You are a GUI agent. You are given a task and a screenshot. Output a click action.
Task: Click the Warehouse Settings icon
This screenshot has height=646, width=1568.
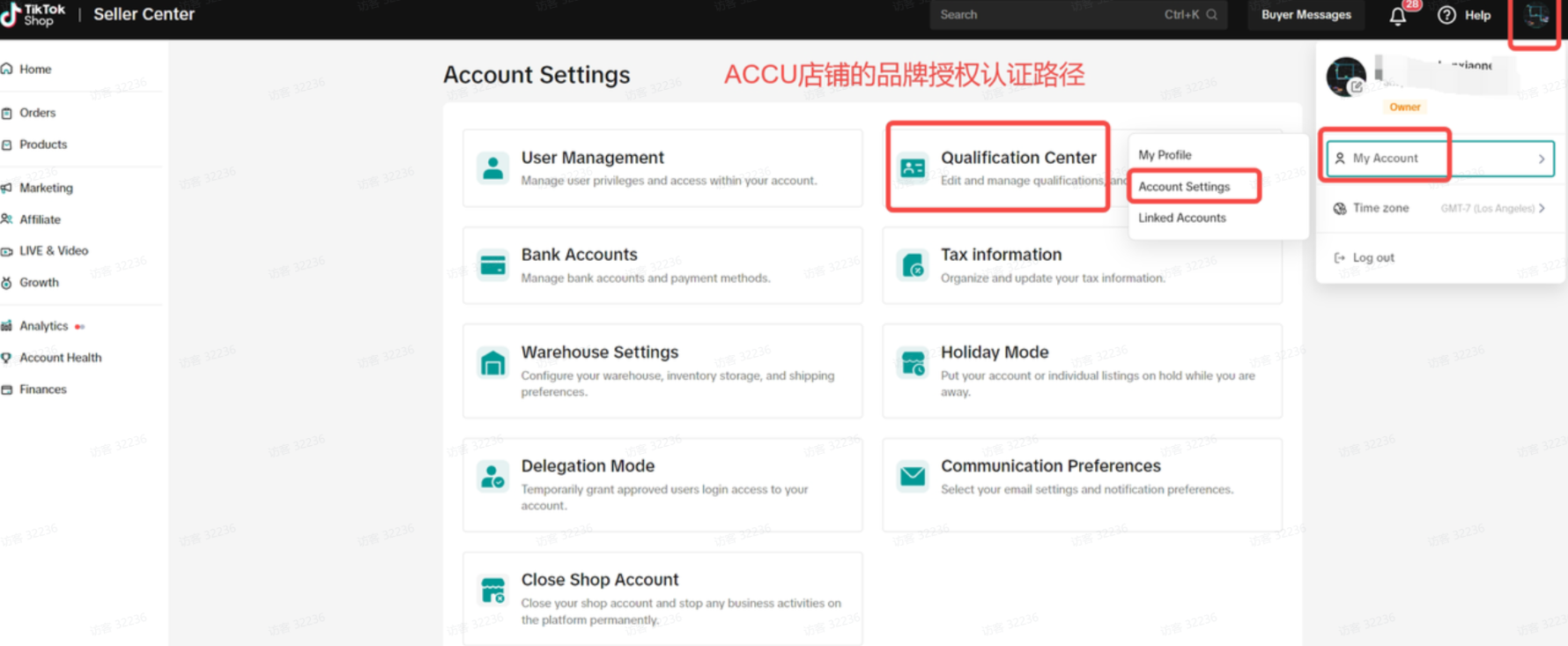[x=492, y=362]
